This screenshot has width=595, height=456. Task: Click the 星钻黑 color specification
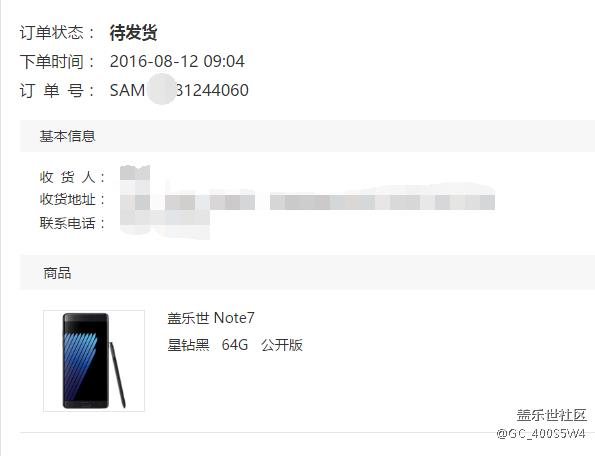point(189,345)
